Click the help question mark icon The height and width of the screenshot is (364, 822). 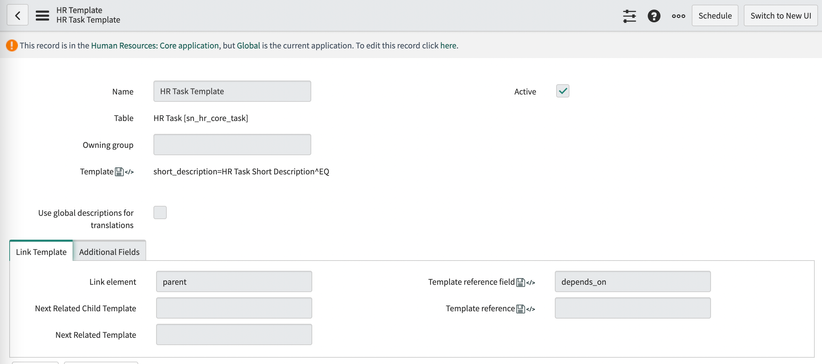pyautogui.click(x=654, y=16)
